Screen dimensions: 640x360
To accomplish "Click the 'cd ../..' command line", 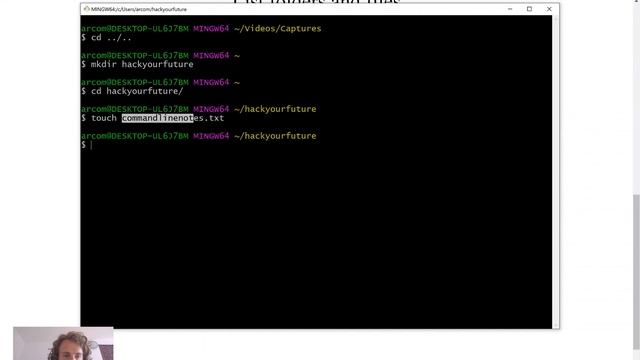I will 106,38.
